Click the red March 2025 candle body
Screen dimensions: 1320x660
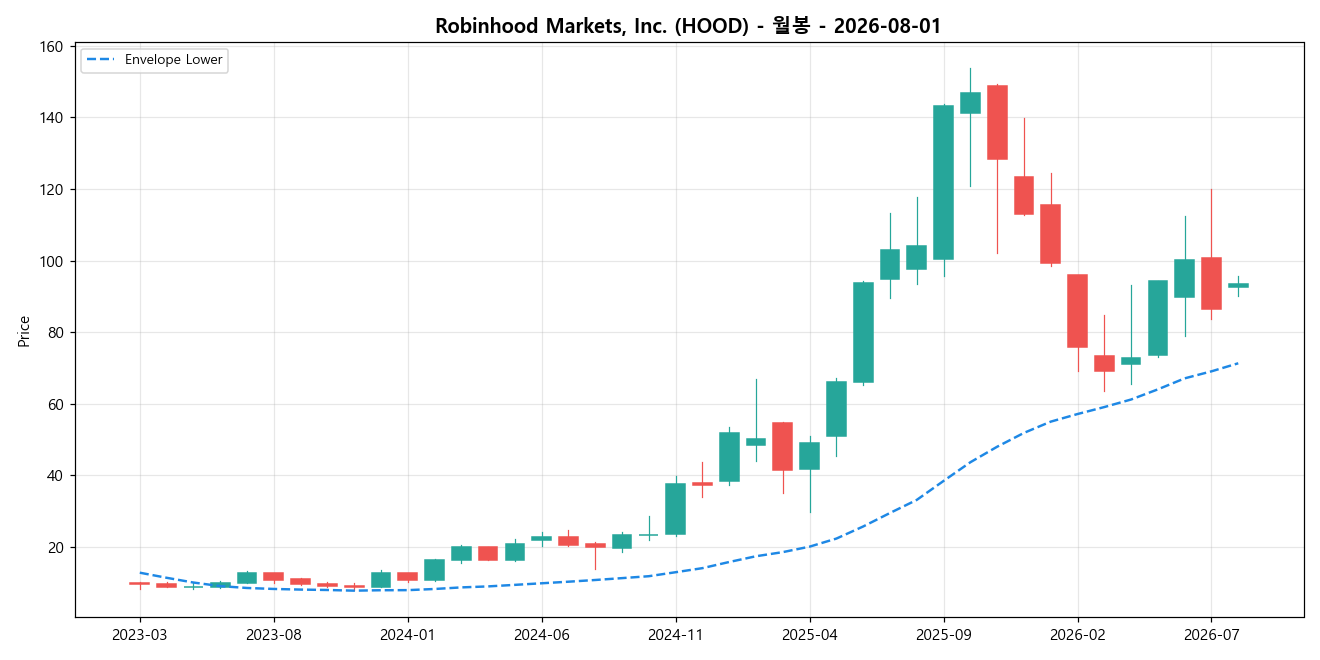(x=783, y=446)
